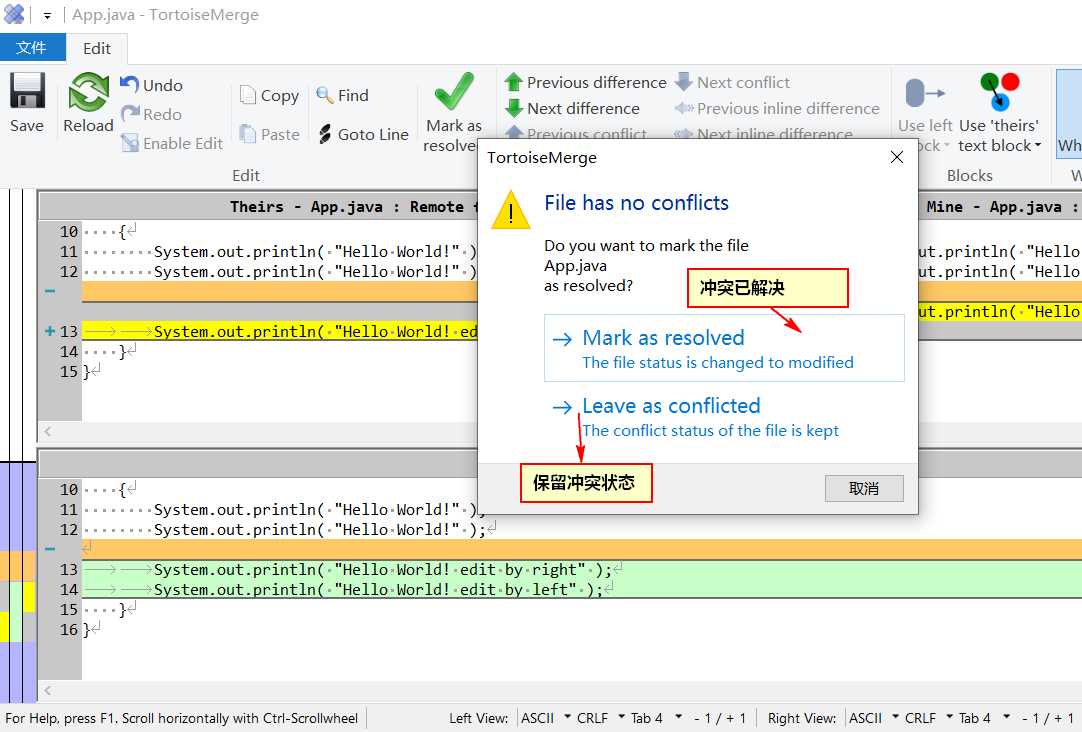The height and width of the screenshot is (732, 1082).
Task: Jump to Previous difference
Action: pyautogui.click(x=585, y=82)
